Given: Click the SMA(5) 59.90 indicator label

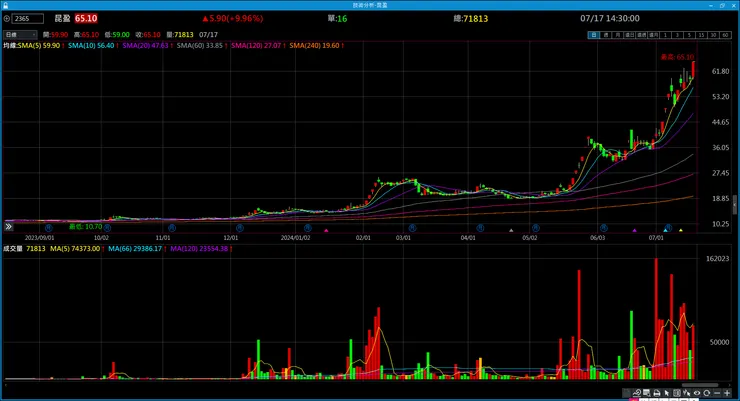Looking at the screenshot, I should click(39, 46).
